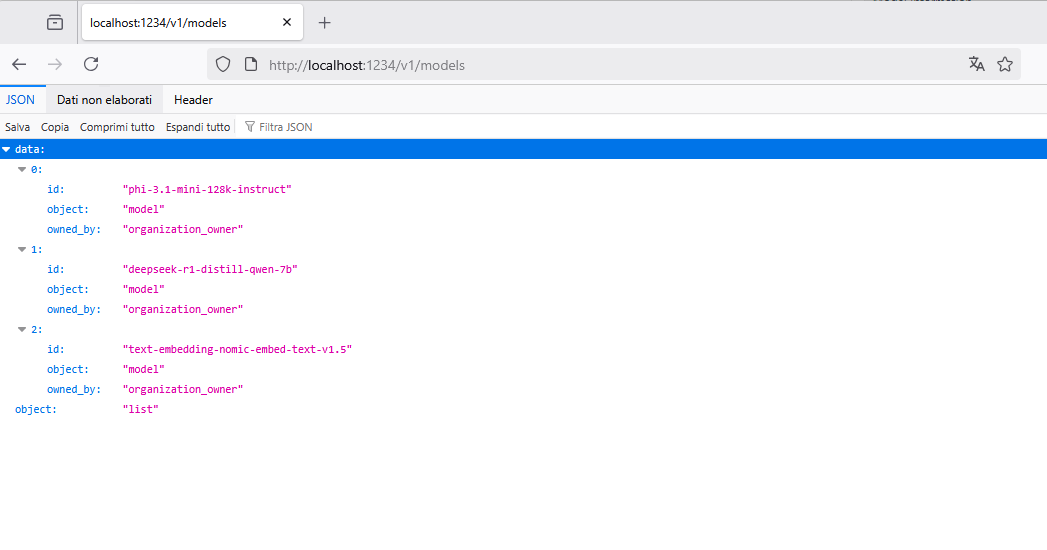Click owned_by key of item 2
The height and width of the screenshot is (550, 1047).
pyautogui.click(x=73, y=389)
